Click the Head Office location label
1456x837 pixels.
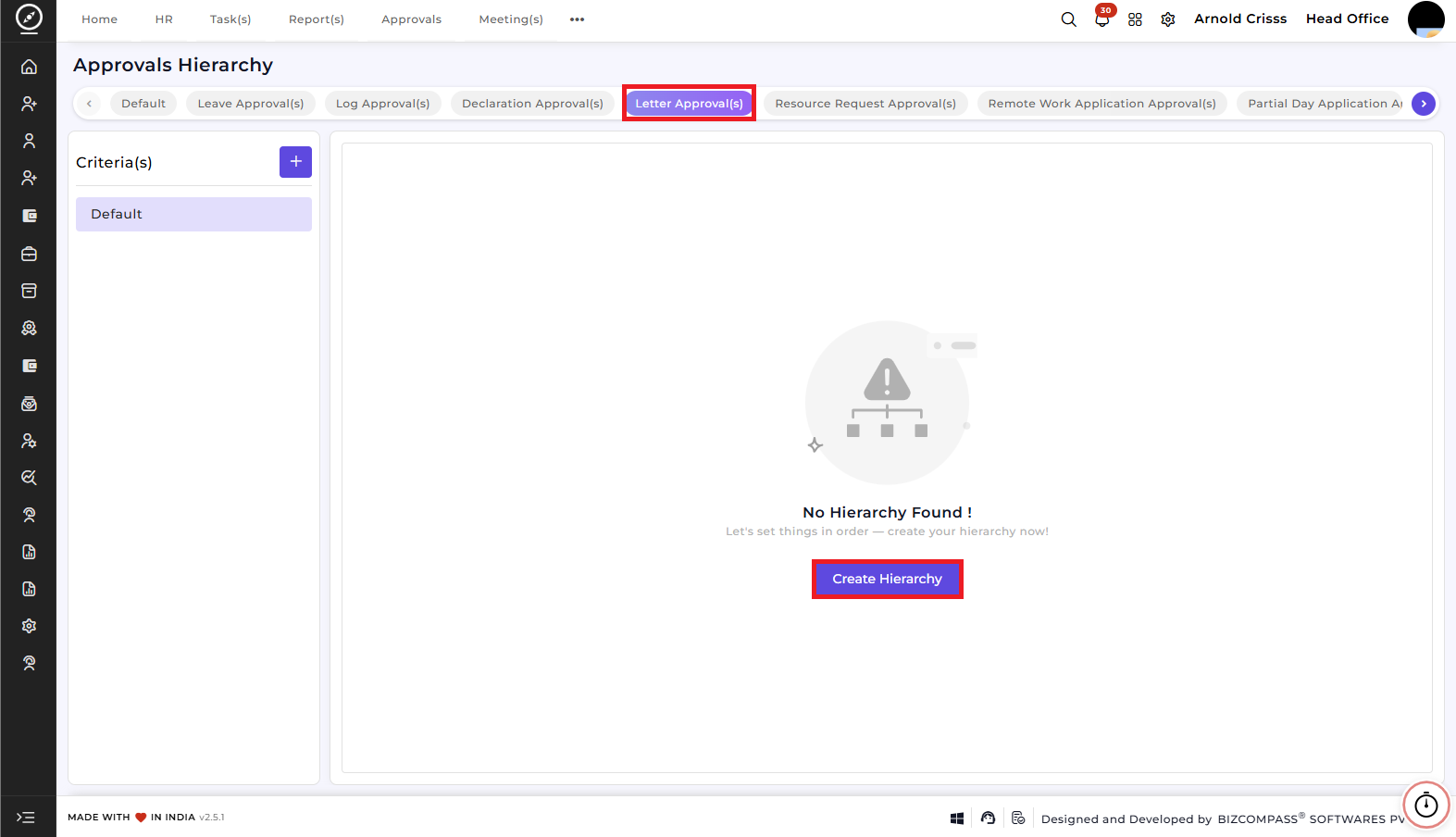pos(1347,19)
